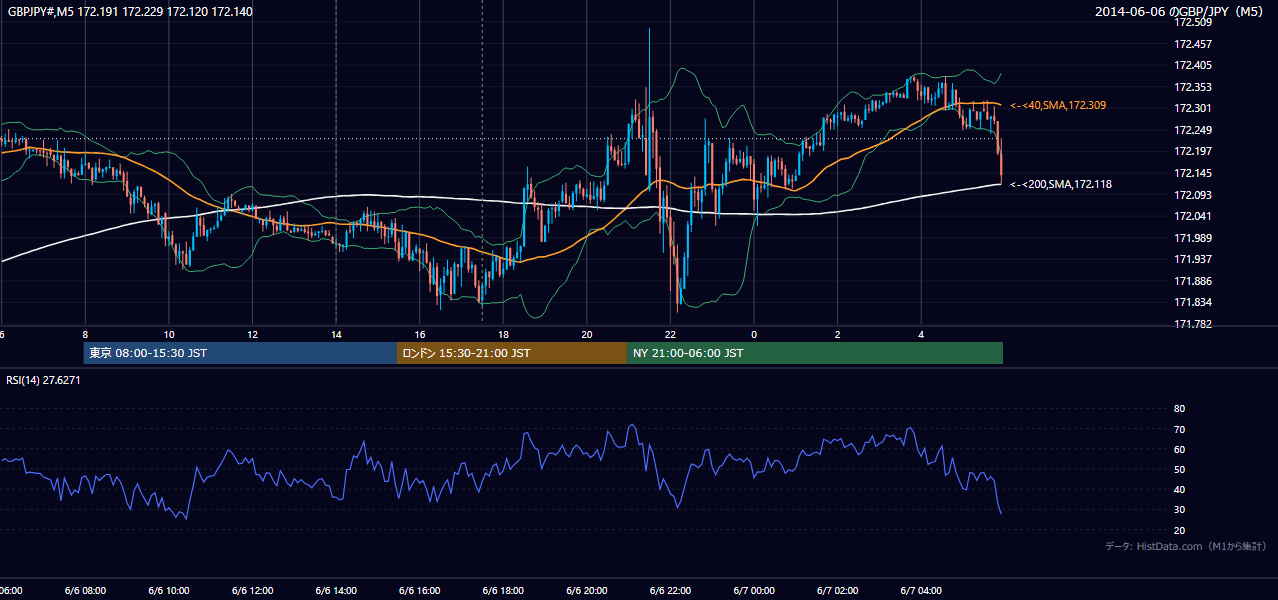Click the RSI(14) 27.6271 indicator label
The height and width of the screenshot is (600, 1278).
click(x=44, y=380)
